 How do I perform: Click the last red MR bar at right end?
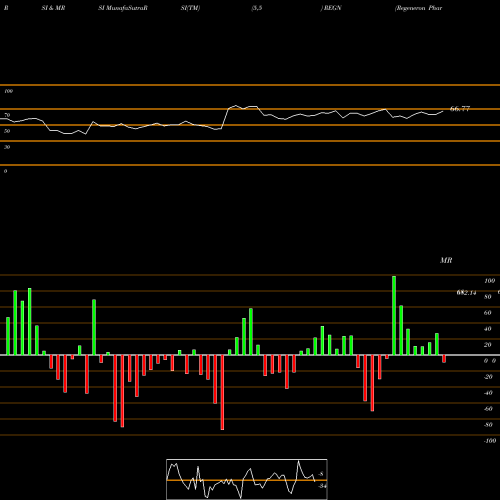click(444, 359)
